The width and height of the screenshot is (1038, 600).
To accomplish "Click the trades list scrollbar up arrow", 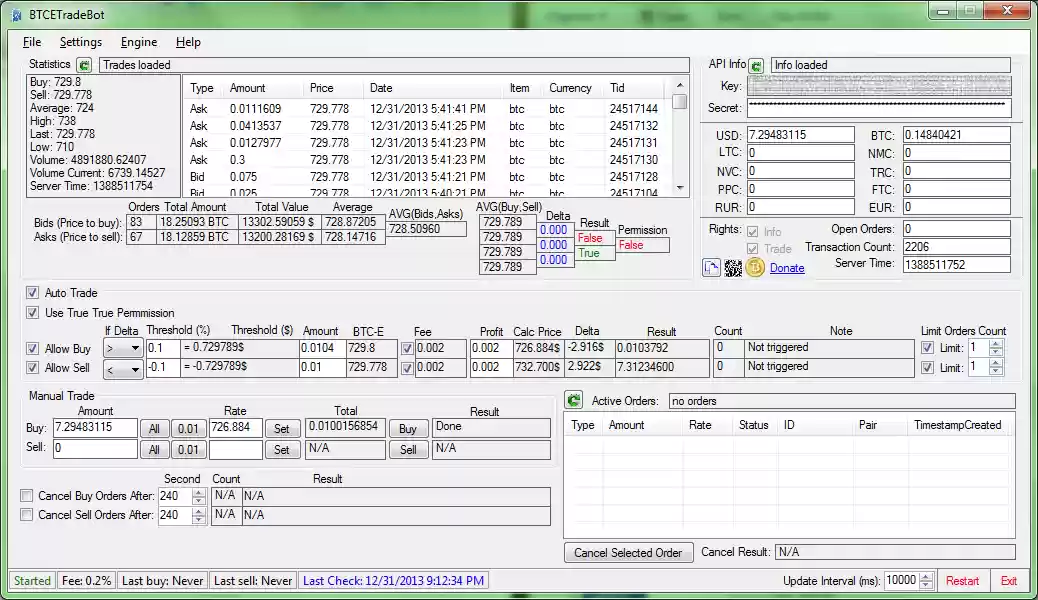I will 679,85.
